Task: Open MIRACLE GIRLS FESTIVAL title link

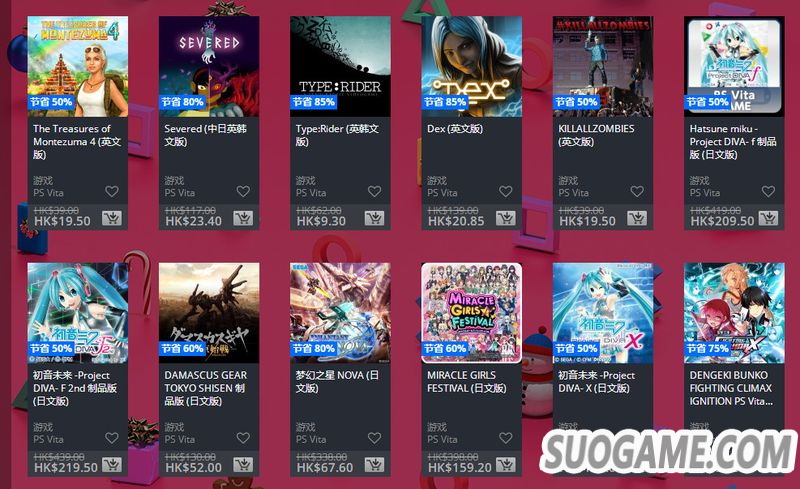Action: click(466, 382)
